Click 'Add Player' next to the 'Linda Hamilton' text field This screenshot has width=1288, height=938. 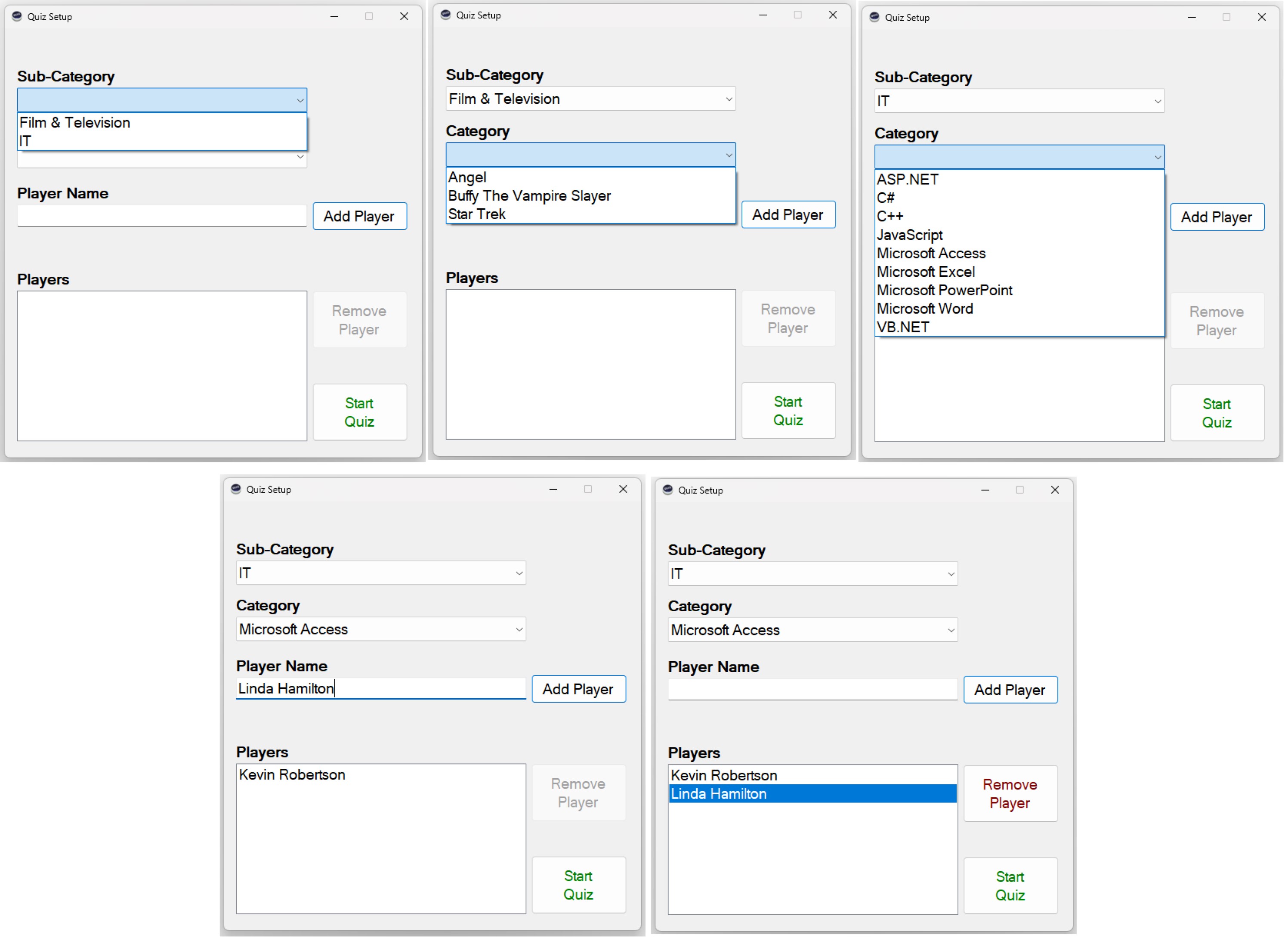click(578, 689)
